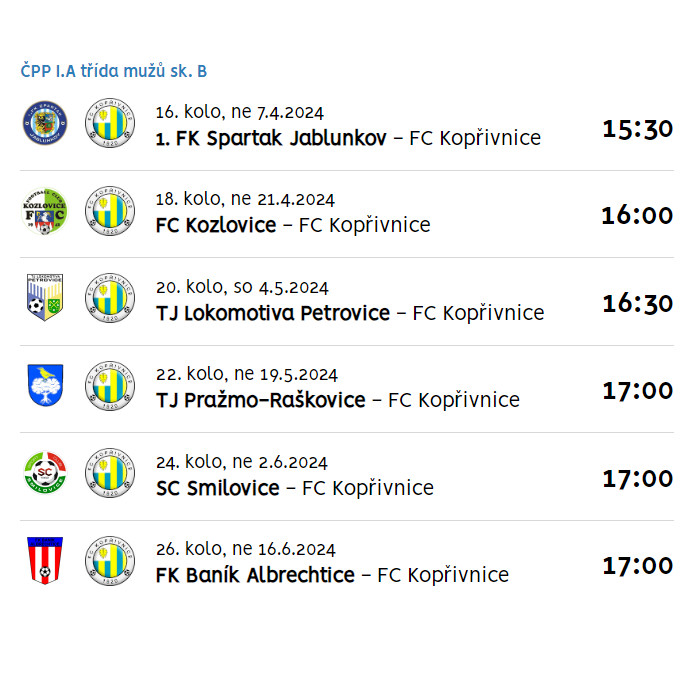Click the 17:00 time for 26. kolo
700x700 pixels.
pyautogui.click(x=638, y=566)
